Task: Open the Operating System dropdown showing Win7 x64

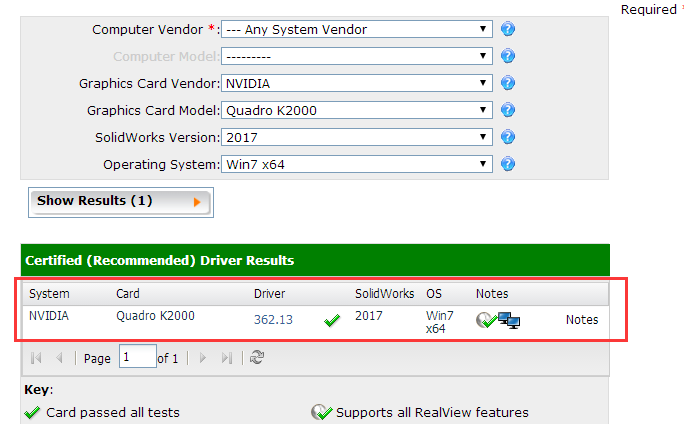Action: 357,164
